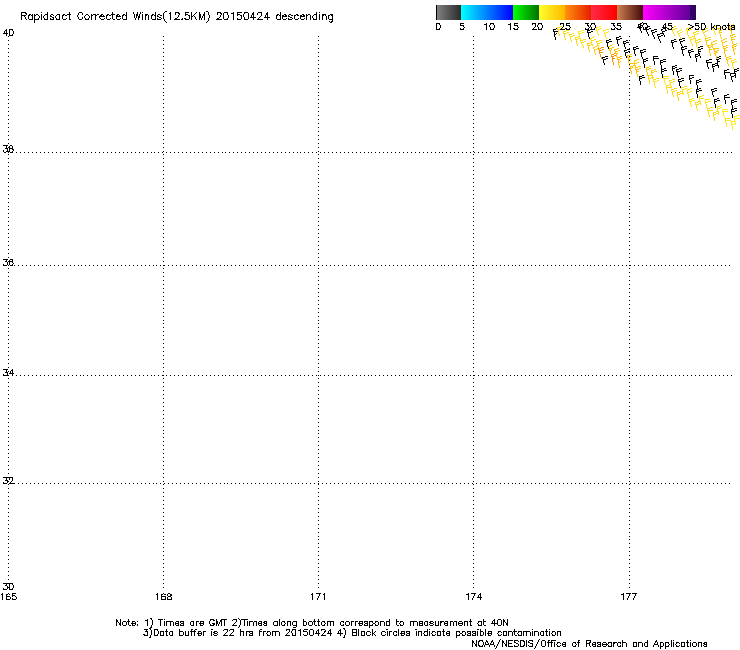Click the cyan-blue 5-15 knots color segment
Viewport: 740px width, 650px height.
pos(487,12)
